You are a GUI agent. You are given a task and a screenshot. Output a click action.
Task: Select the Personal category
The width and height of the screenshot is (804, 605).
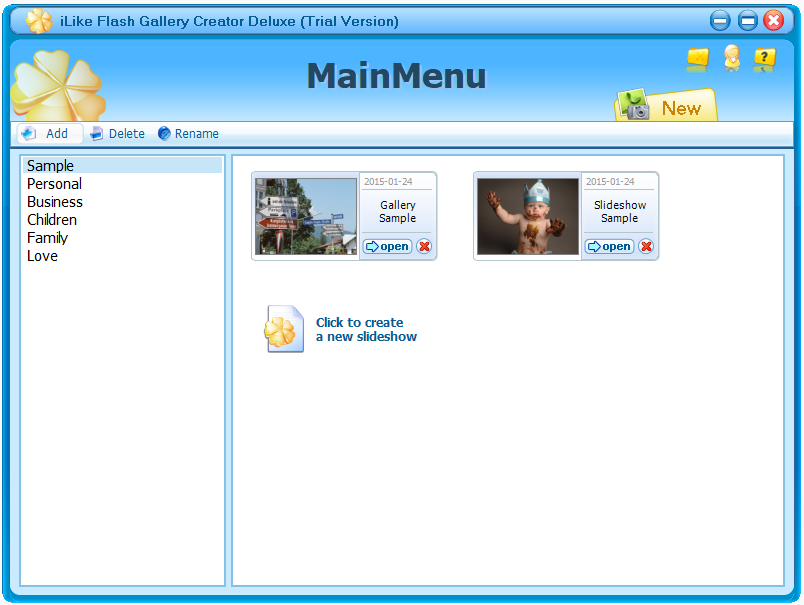coord(54,184)
